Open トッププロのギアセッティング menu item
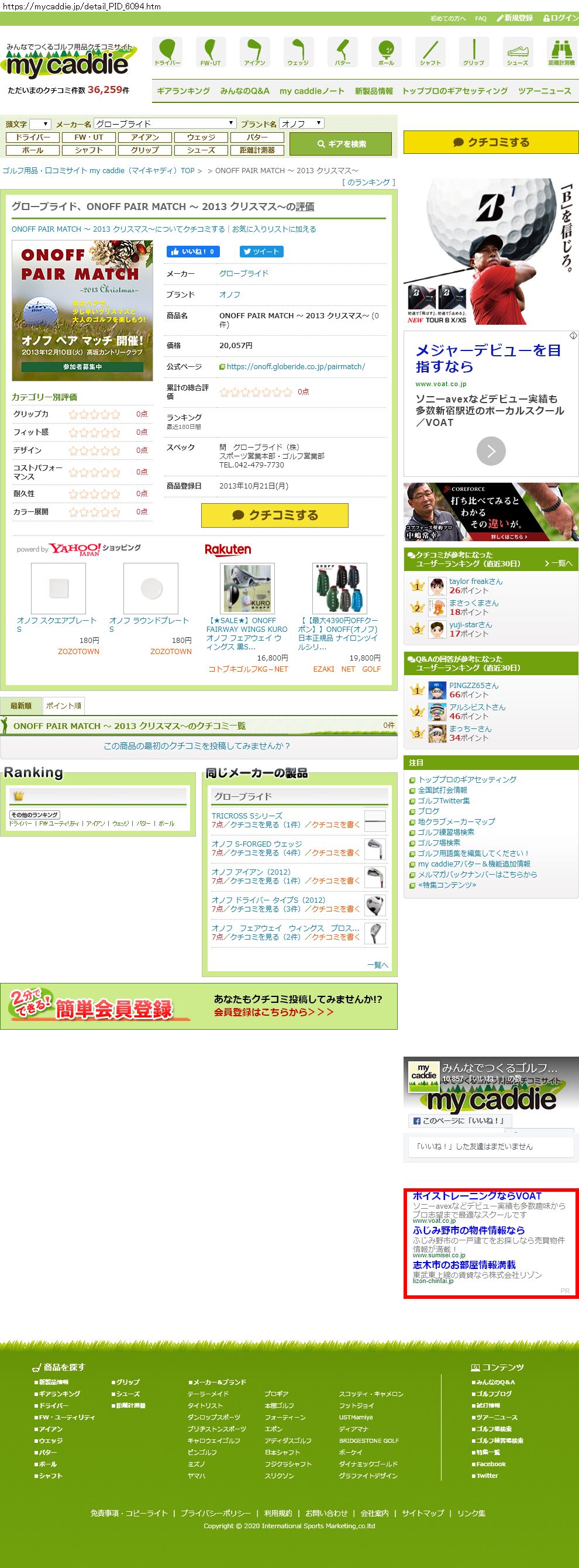579x1568 pixels. (455, 91)
